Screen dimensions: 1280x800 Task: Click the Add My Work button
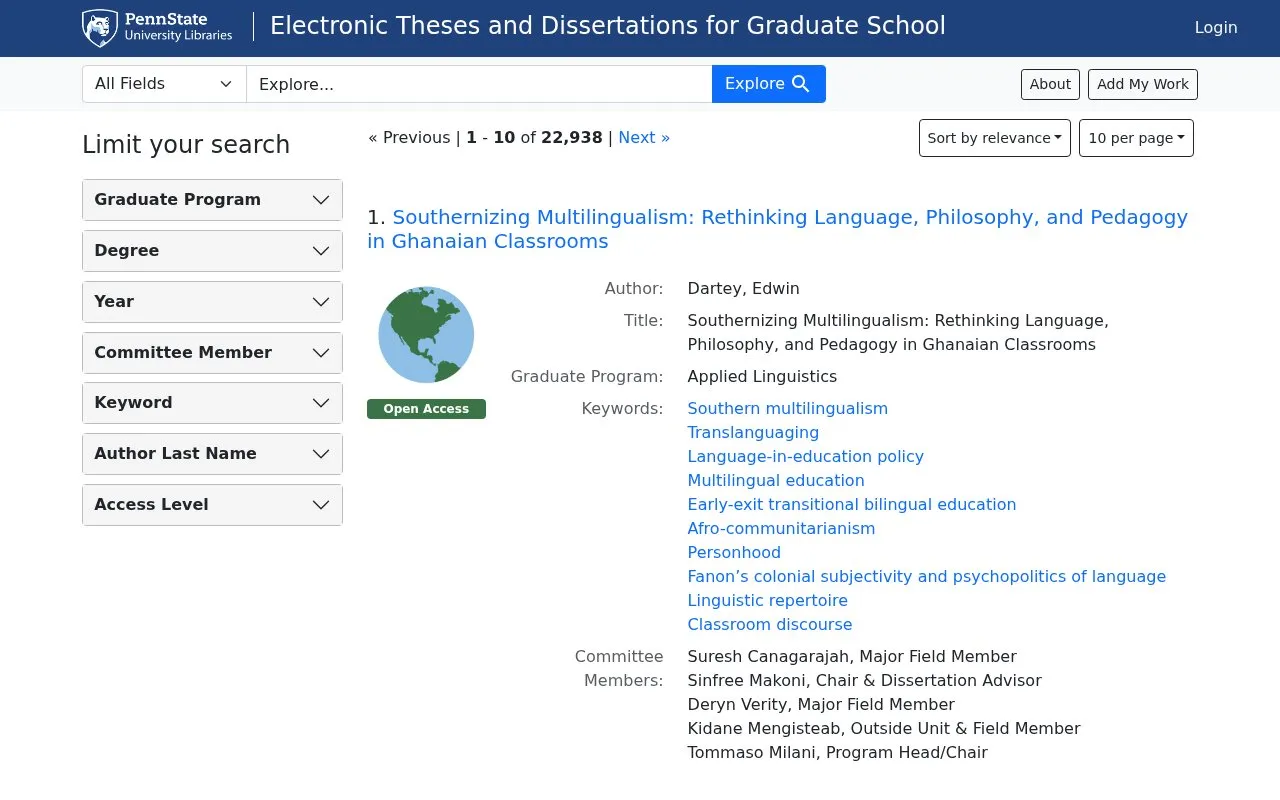click(x=1143, y=84)
